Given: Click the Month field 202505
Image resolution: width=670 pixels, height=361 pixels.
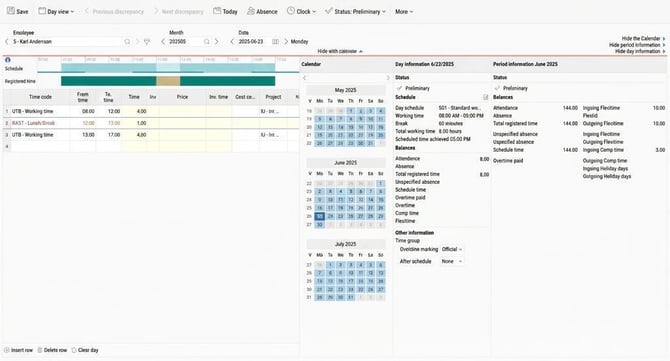Looking at the screenshot, I should (x=185, y=41).
